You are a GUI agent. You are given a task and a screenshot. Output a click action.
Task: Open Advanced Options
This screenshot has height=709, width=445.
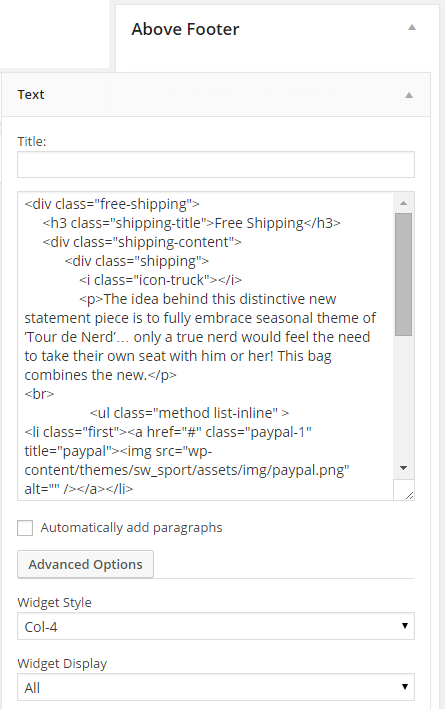pos(85,564)
